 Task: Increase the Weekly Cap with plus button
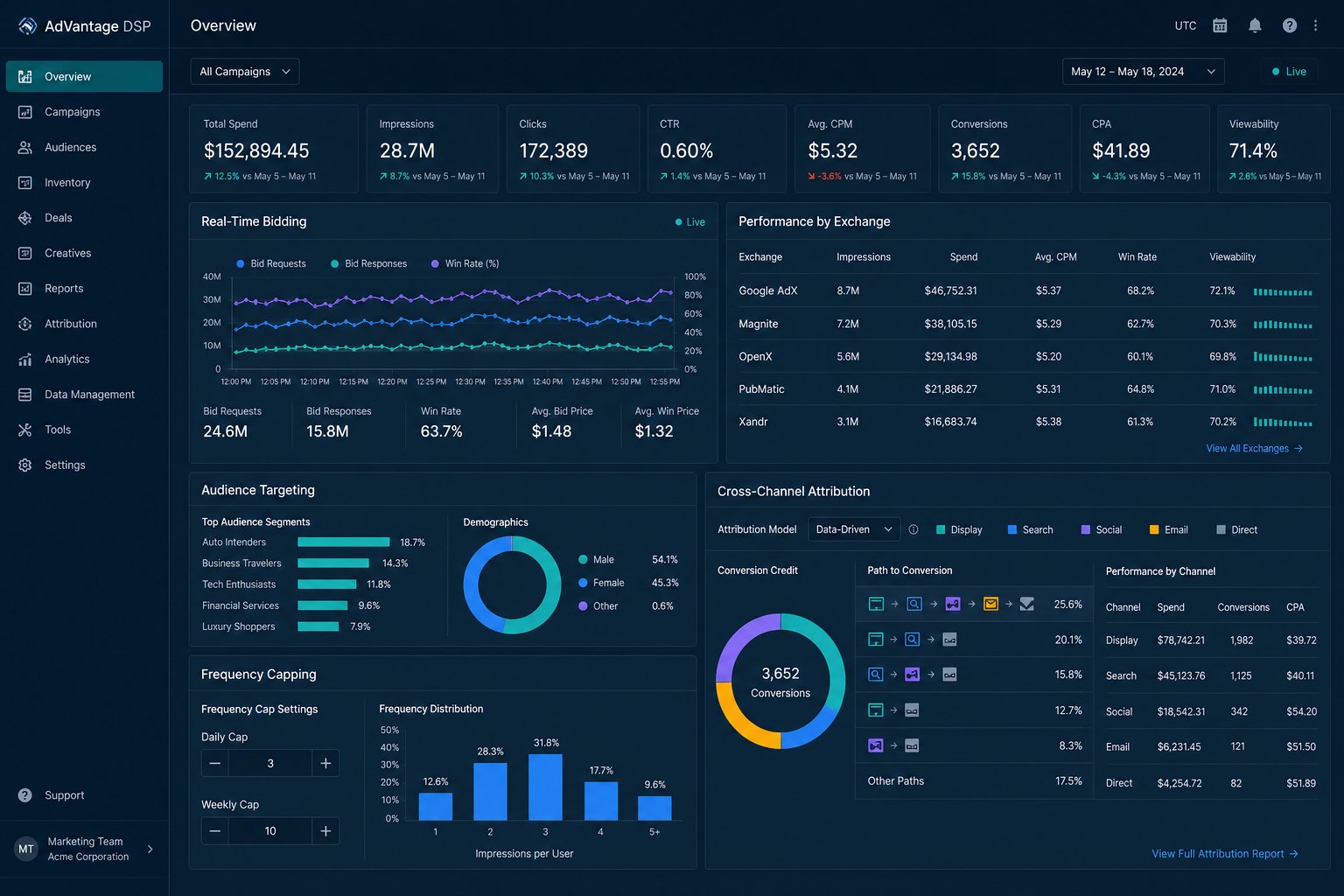click(x=325, y=830)
